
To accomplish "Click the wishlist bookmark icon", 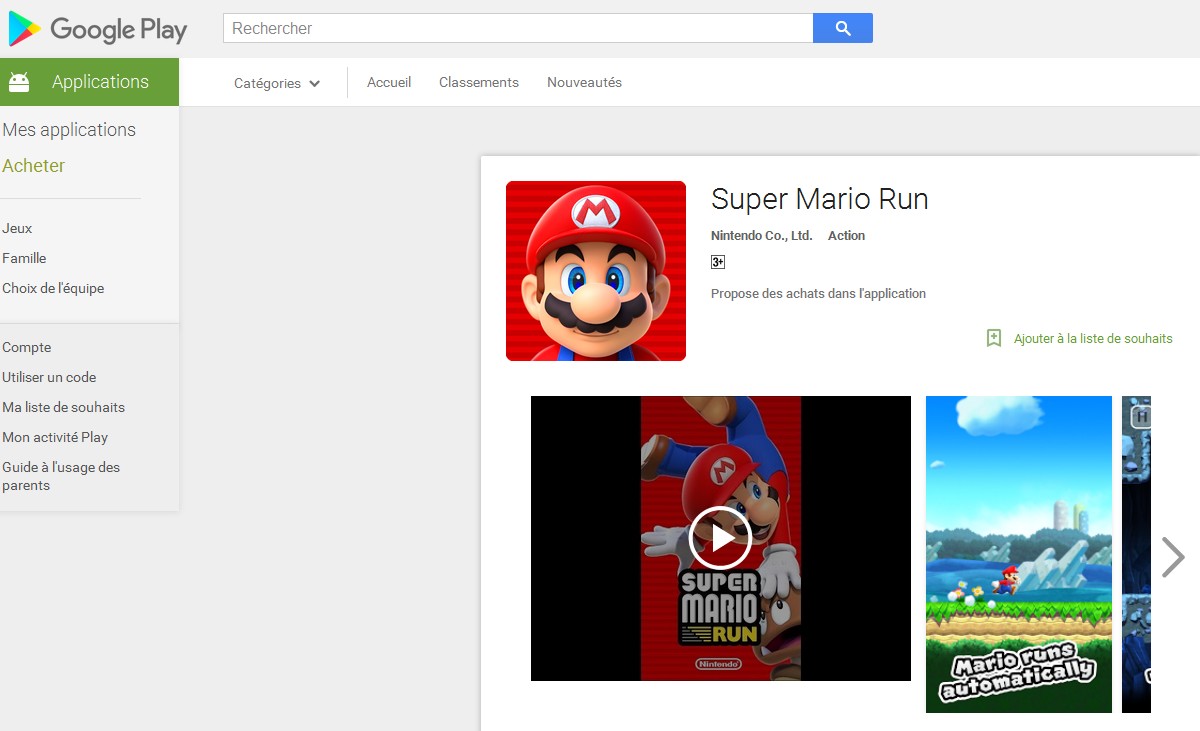I will pos(993,338).
